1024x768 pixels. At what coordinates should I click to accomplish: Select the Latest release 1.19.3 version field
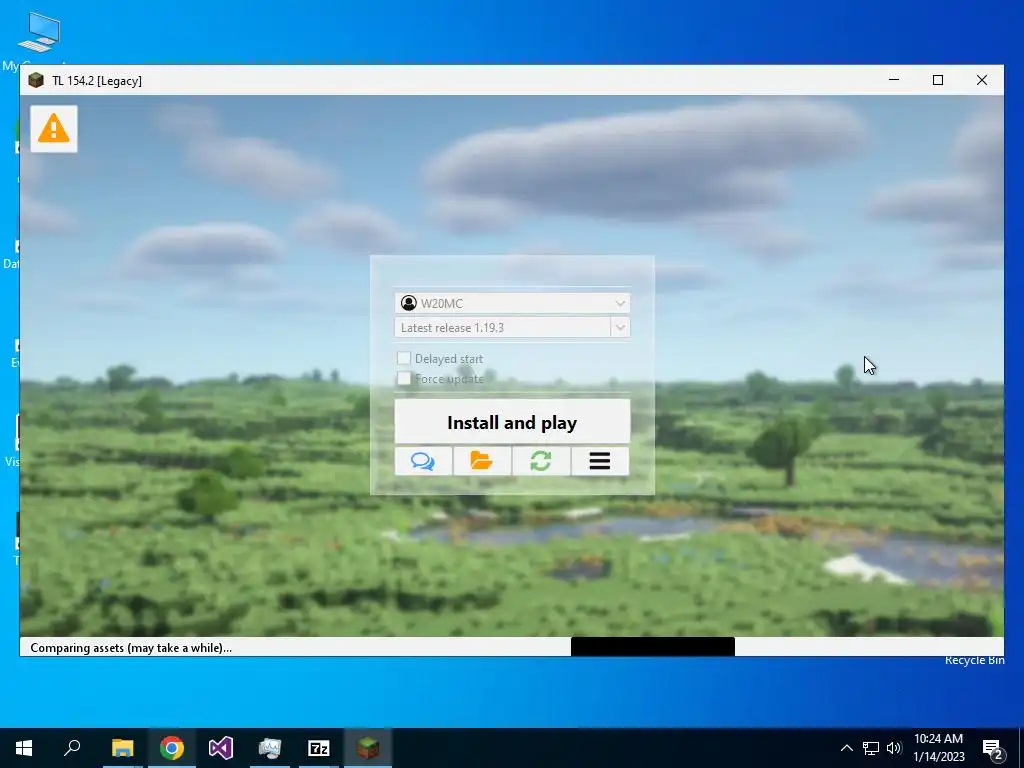[x=502, y=327]
